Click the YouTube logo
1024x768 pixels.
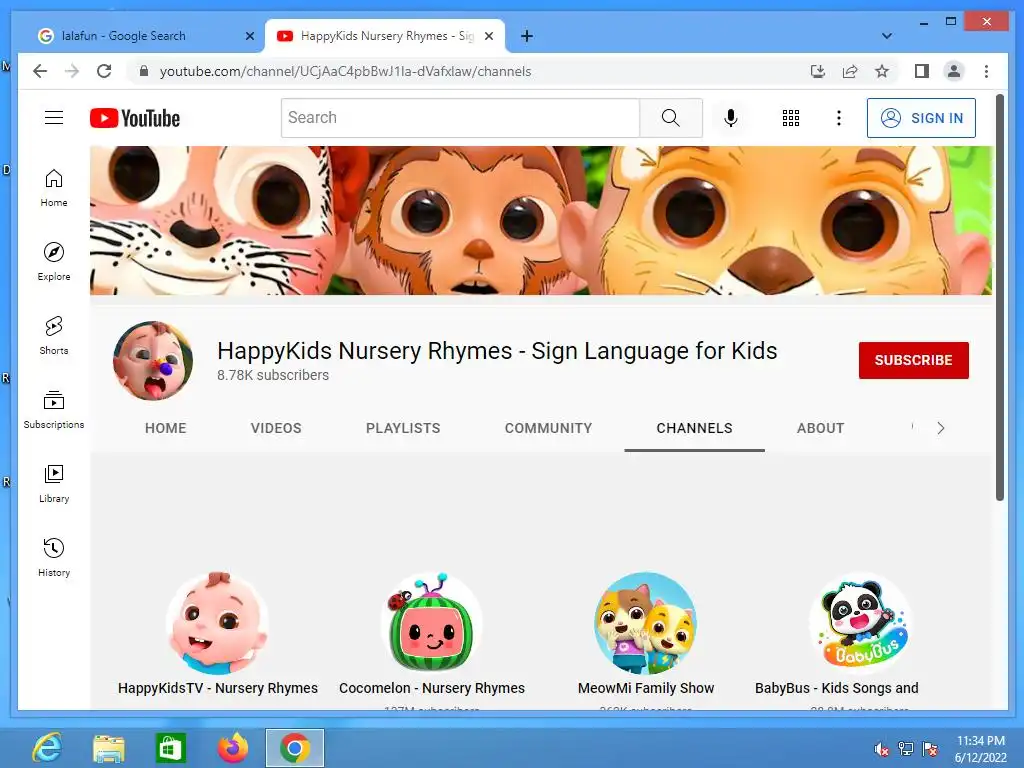click(x=135, y=118)
